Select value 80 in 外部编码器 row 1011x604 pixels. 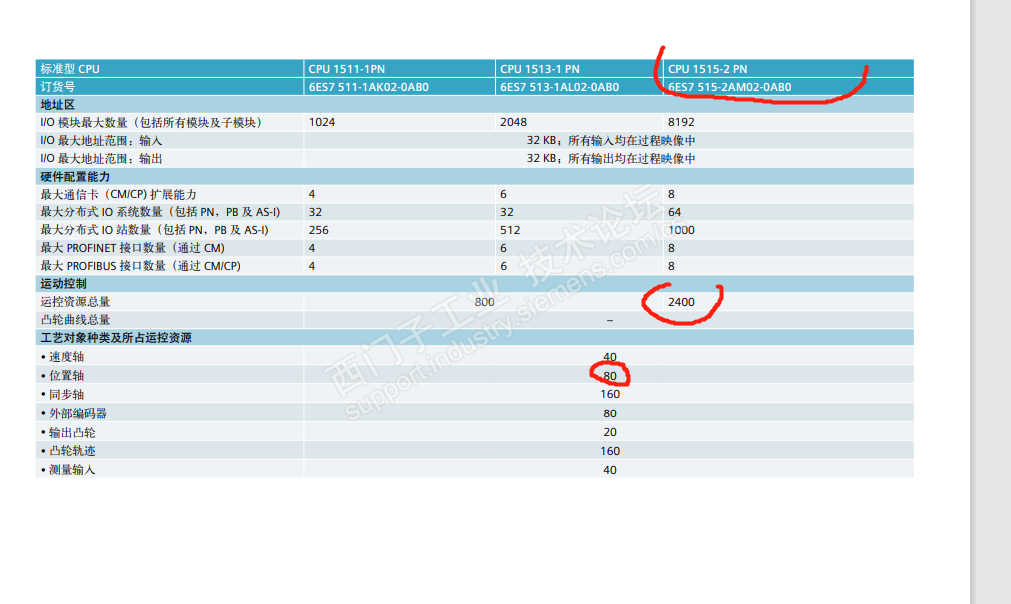610,413
